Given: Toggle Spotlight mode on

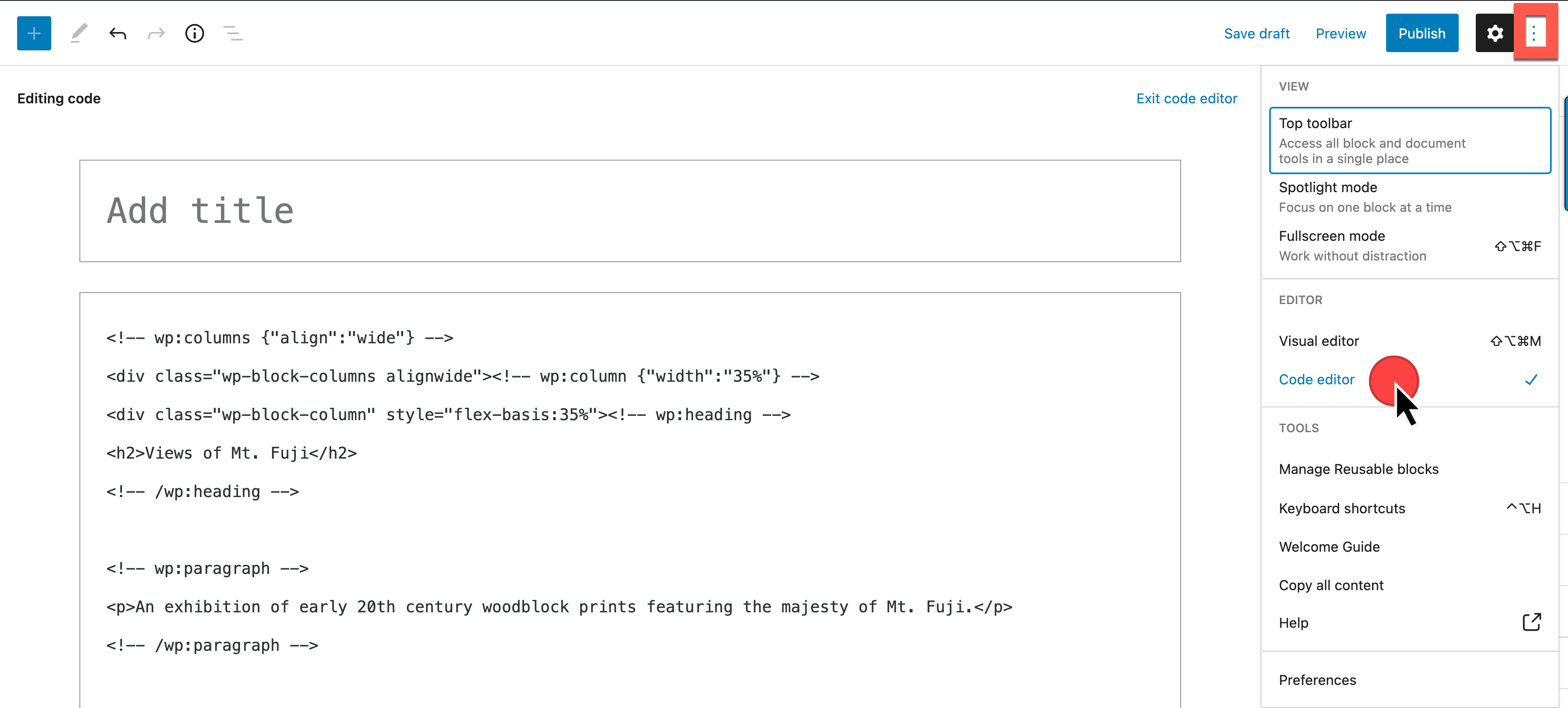Looking at the screenshot, I should pos(1409,196).
